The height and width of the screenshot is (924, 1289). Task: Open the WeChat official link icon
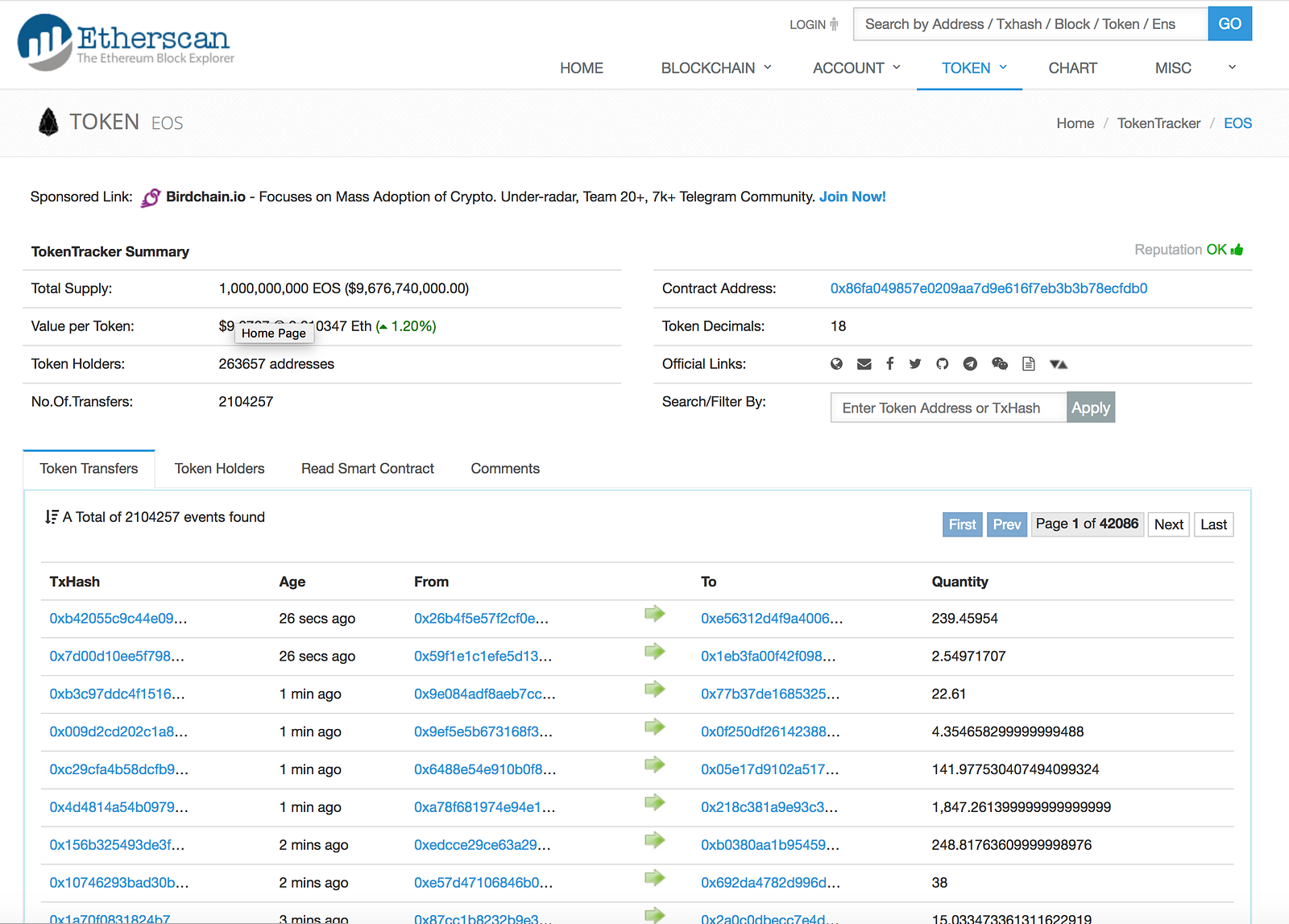point(1000,364)
